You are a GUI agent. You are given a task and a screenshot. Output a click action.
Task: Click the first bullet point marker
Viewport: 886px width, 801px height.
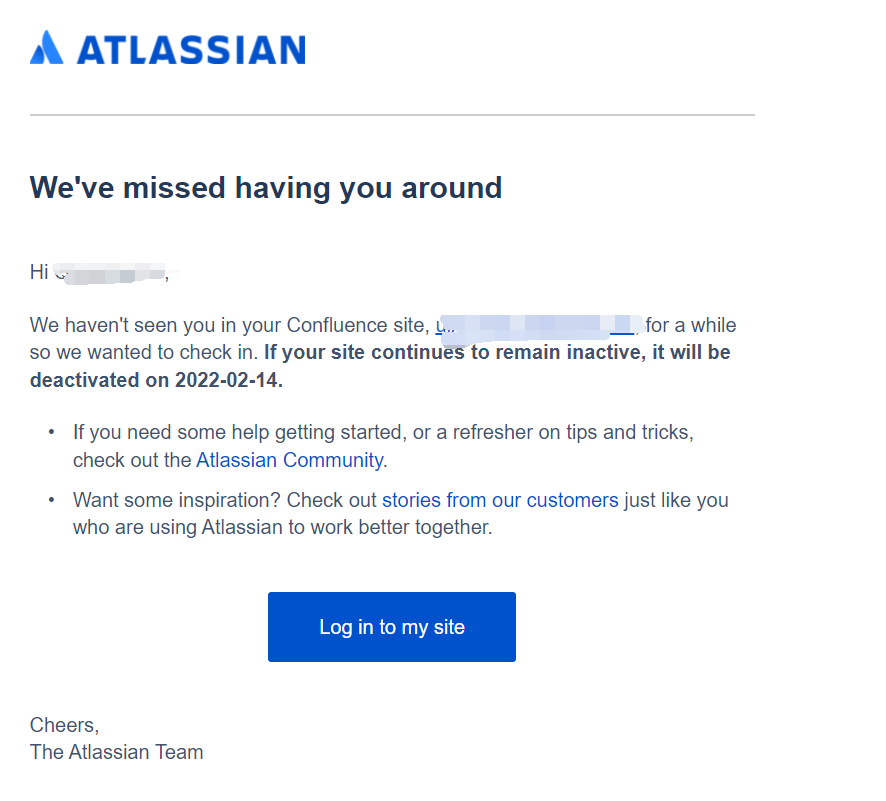[x=51, y=432]
